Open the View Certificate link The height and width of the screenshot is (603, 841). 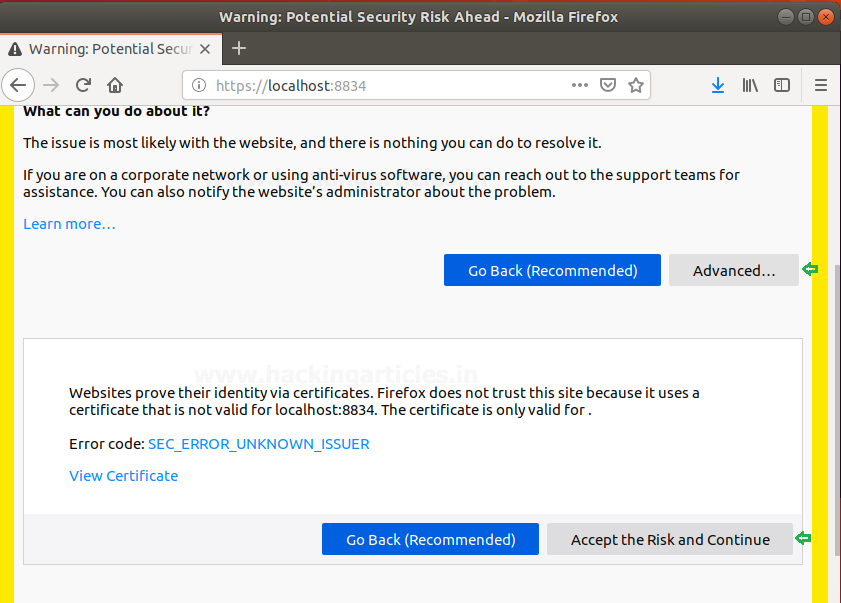[x=123, y=476]
